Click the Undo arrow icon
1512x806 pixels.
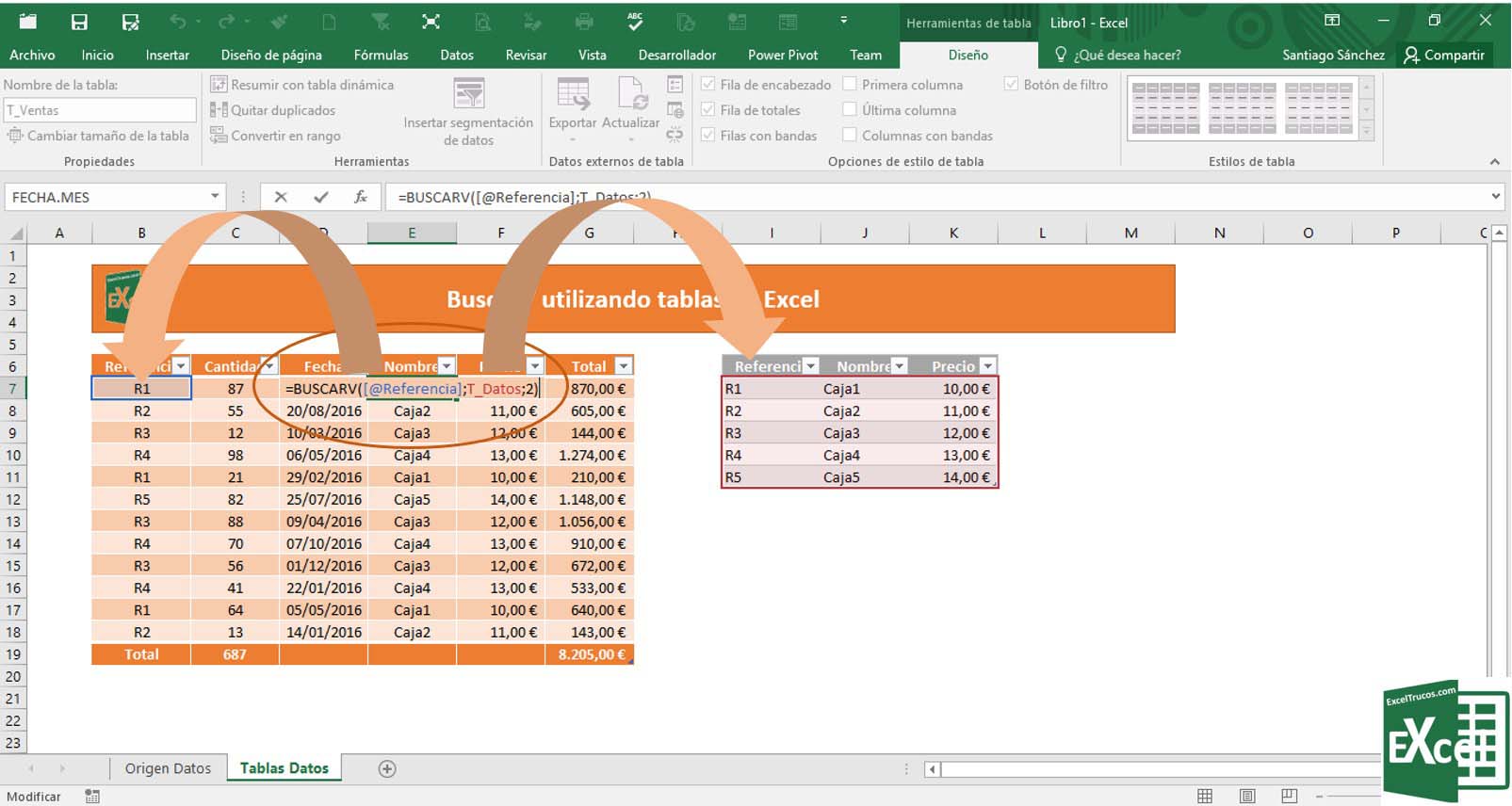pos(177,22)
